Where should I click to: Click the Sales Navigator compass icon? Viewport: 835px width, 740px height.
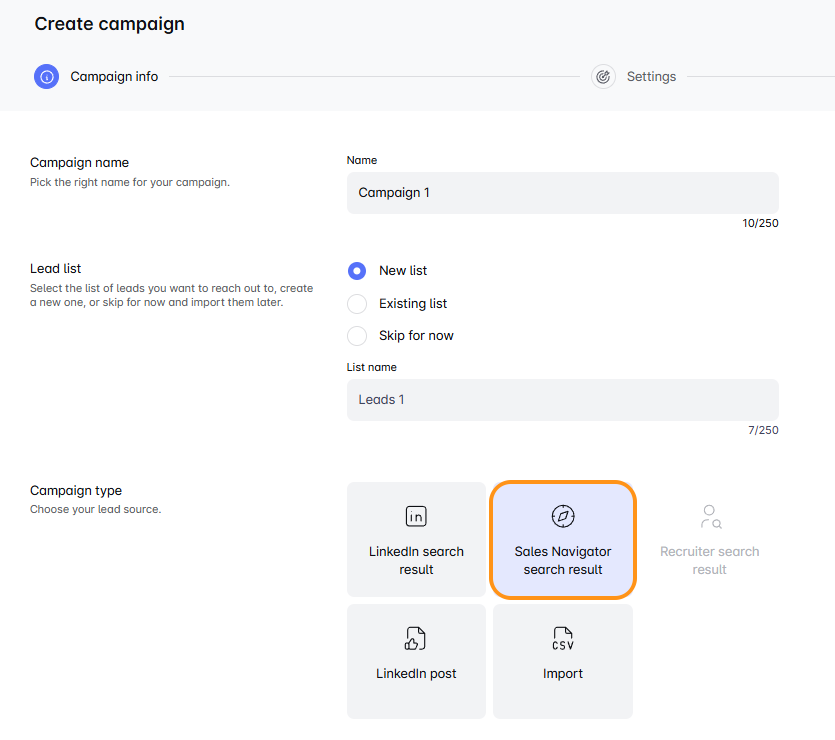point(563,516)
